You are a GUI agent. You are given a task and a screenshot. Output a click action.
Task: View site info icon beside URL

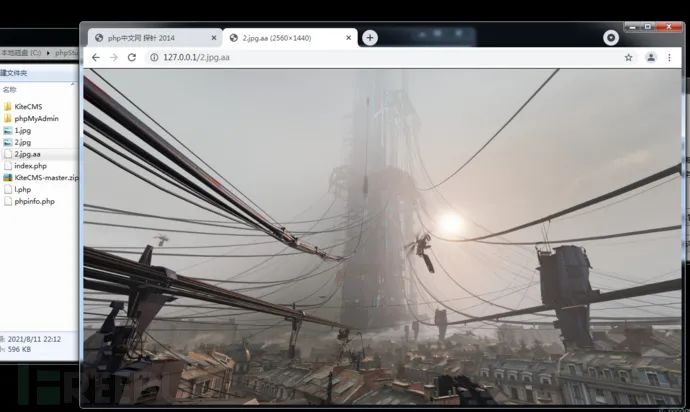point(154,58)
